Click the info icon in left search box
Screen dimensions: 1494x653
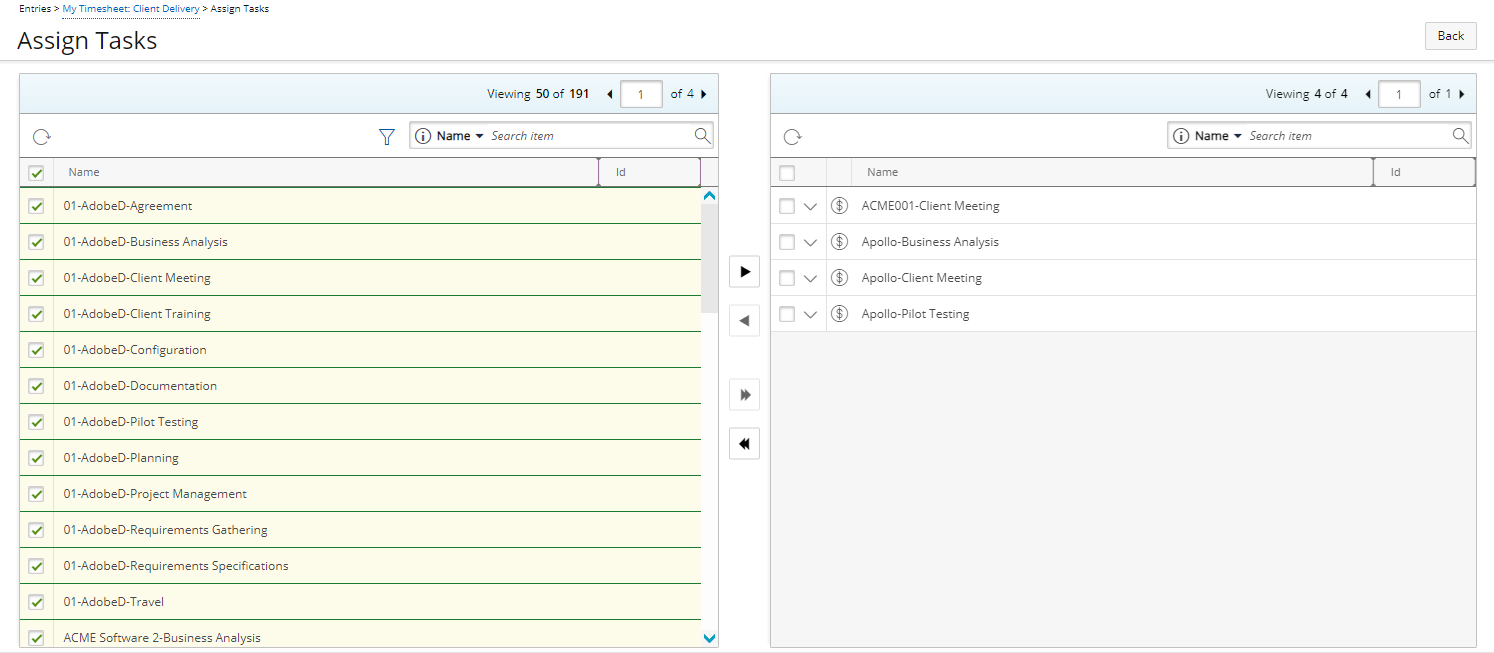coord(423,136)
